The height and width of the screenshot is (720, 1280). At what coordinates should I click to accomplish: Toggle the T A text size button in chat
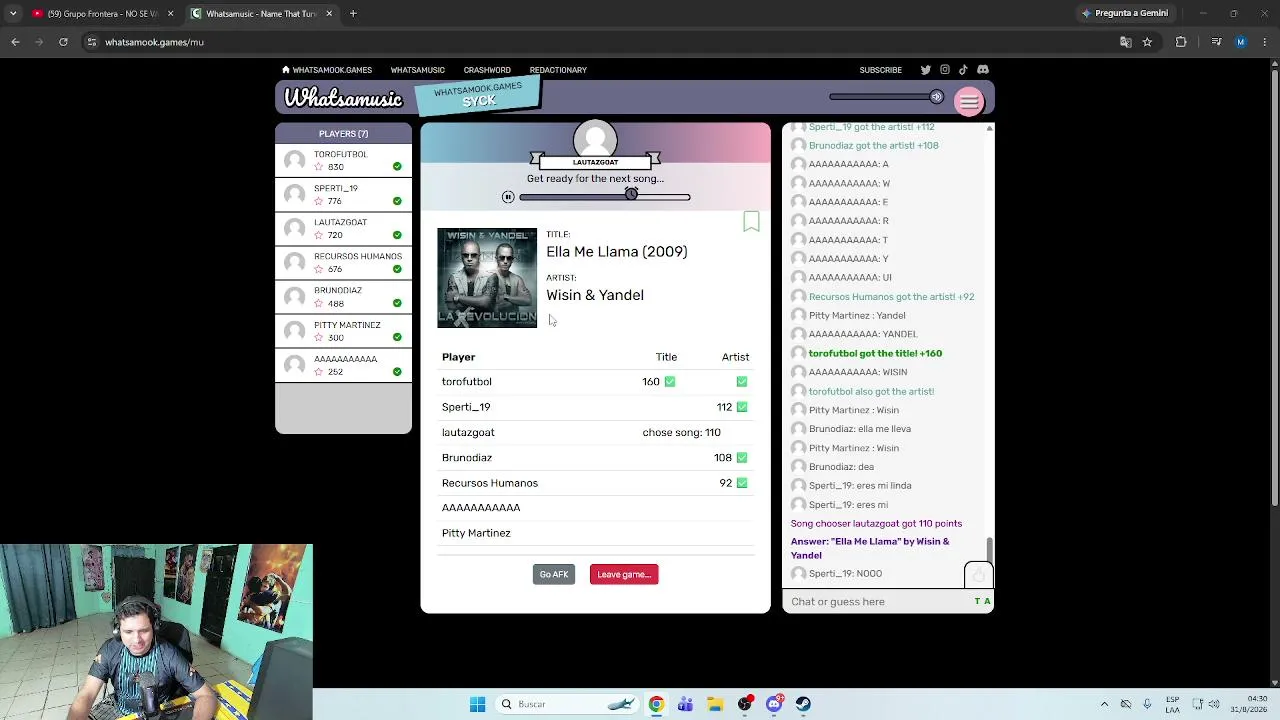click(x=983, y=601)
